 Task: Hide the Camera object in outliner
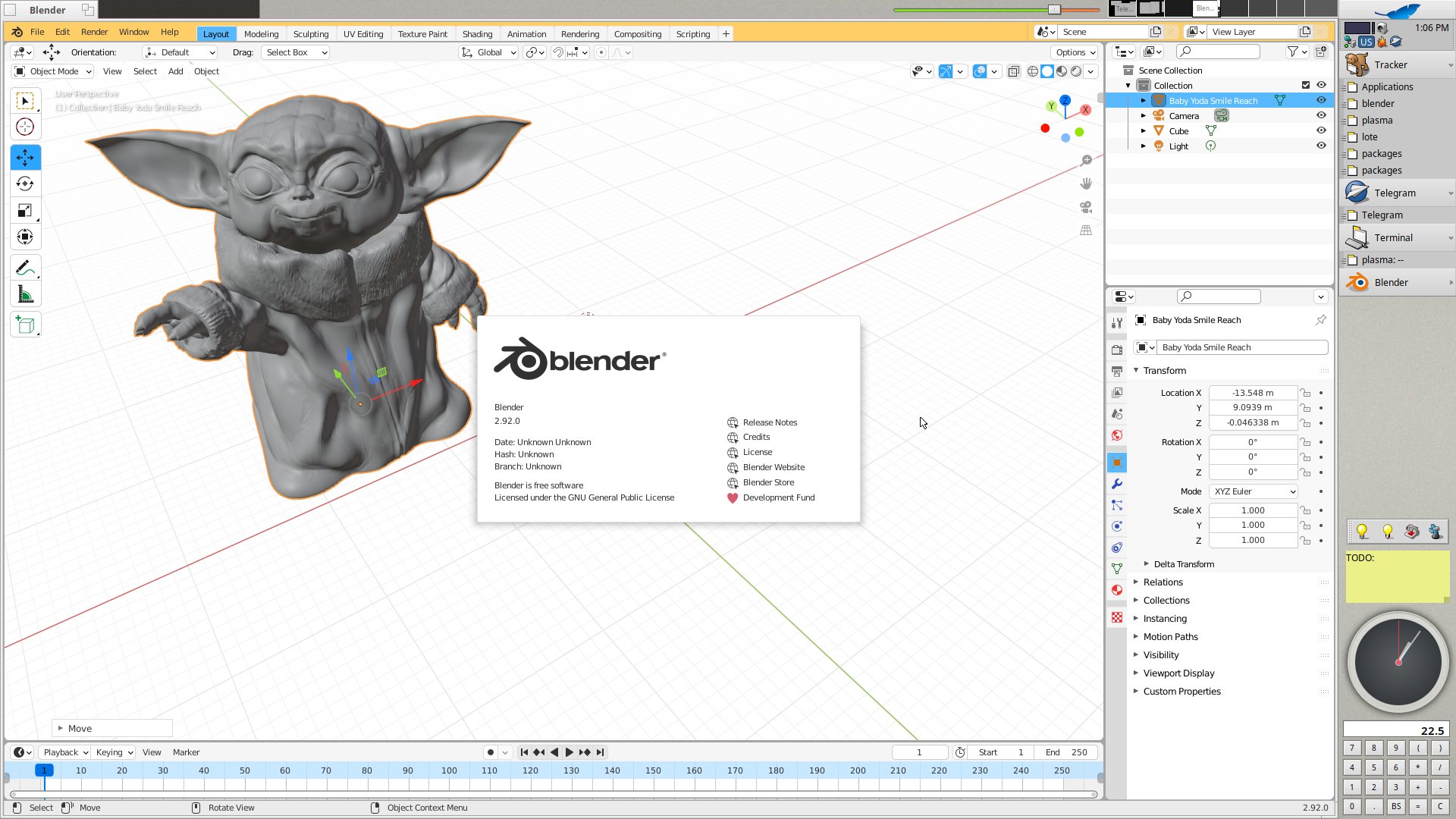1321,115
